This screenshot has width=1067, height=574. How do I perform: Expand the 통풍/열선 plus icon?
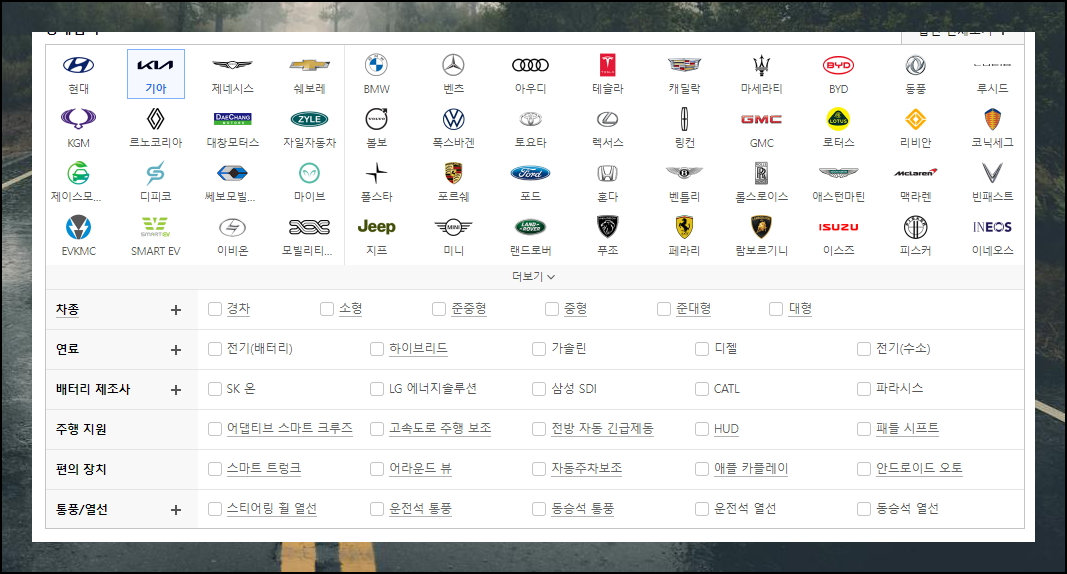(x=176, y=510)
